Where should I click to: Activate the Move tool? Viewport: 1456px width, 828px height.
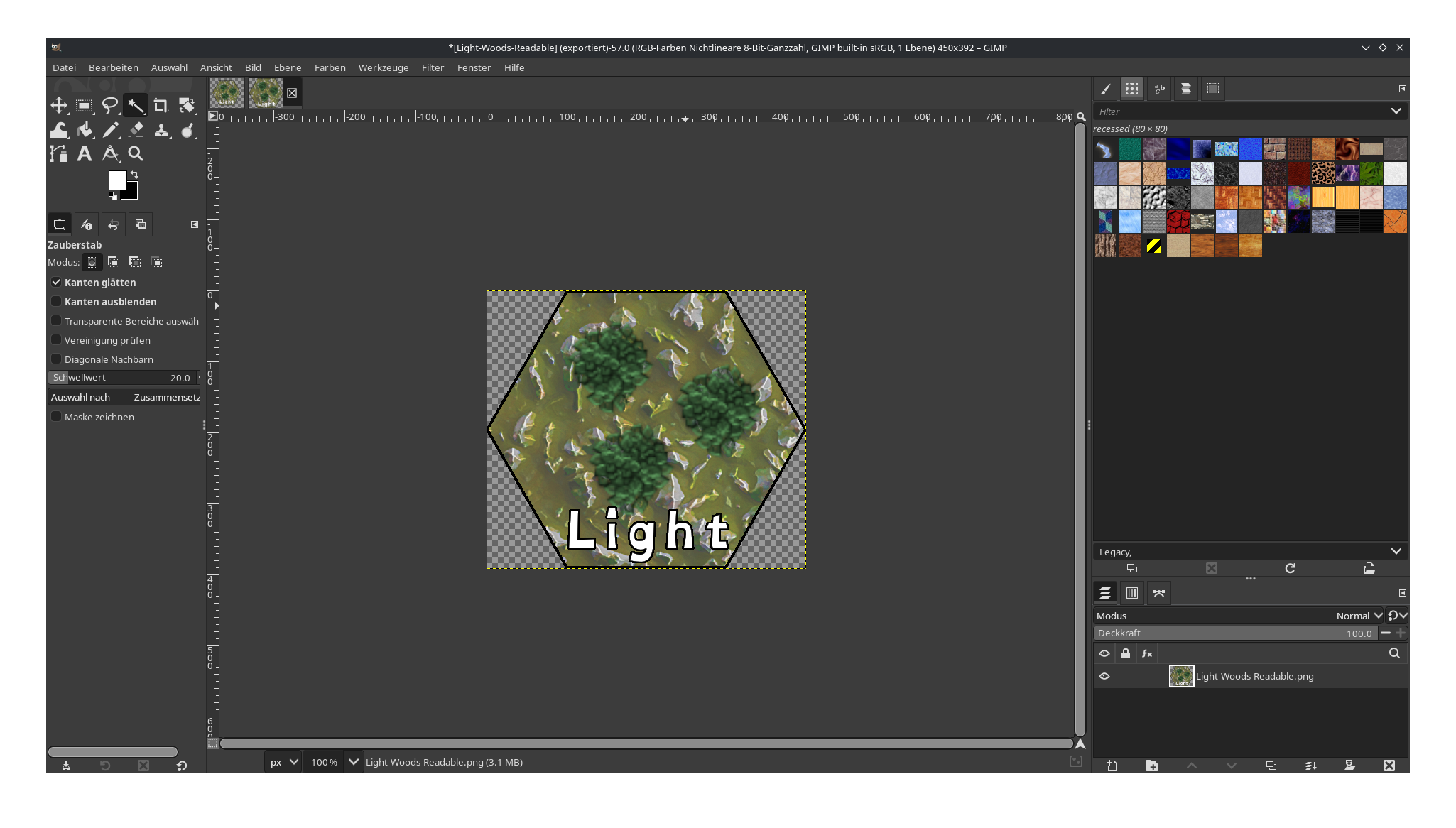coord(60,105)
